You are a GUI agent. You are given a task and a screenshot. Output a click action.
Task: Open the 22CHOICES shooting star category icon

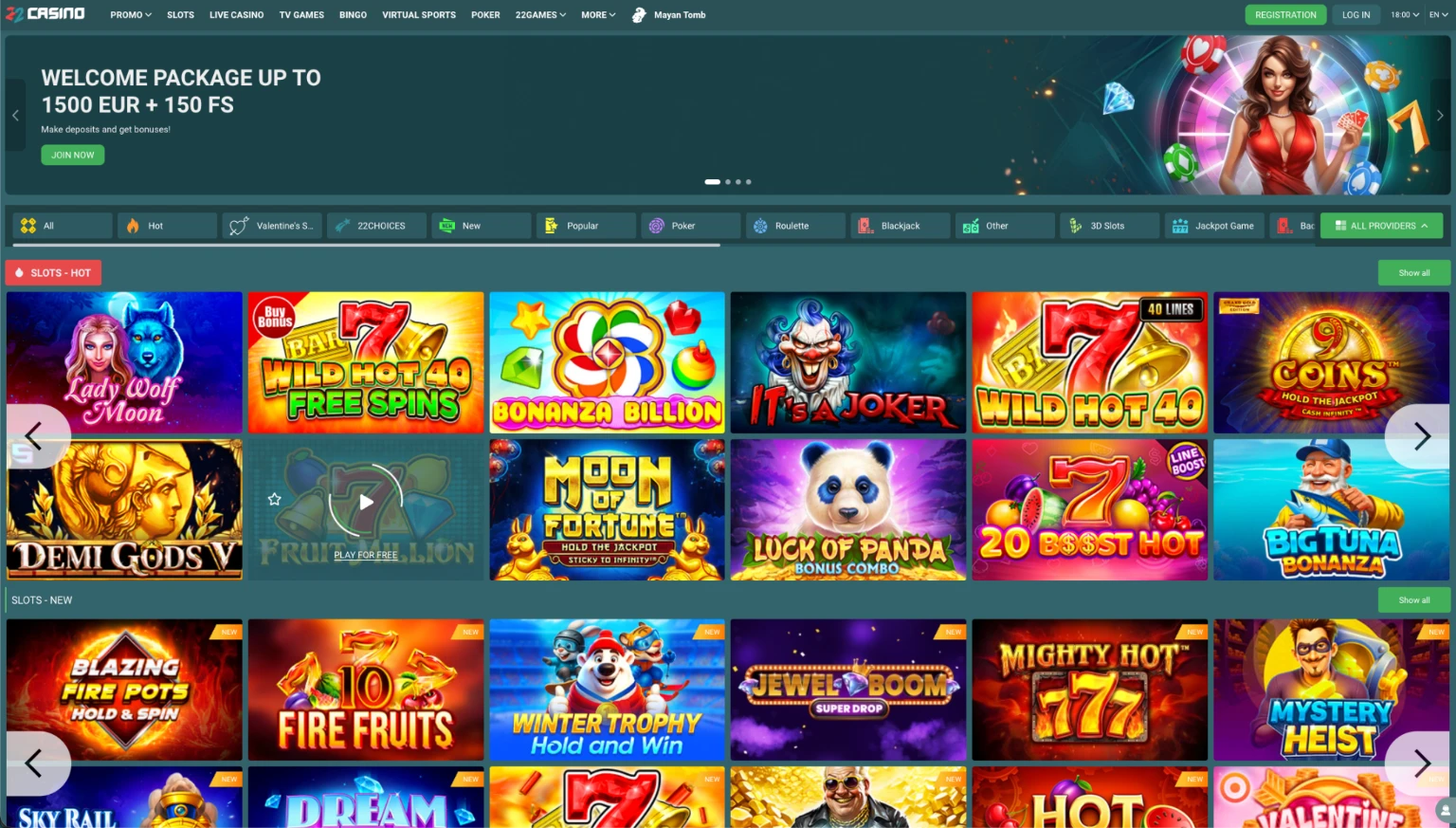[342, 225]
